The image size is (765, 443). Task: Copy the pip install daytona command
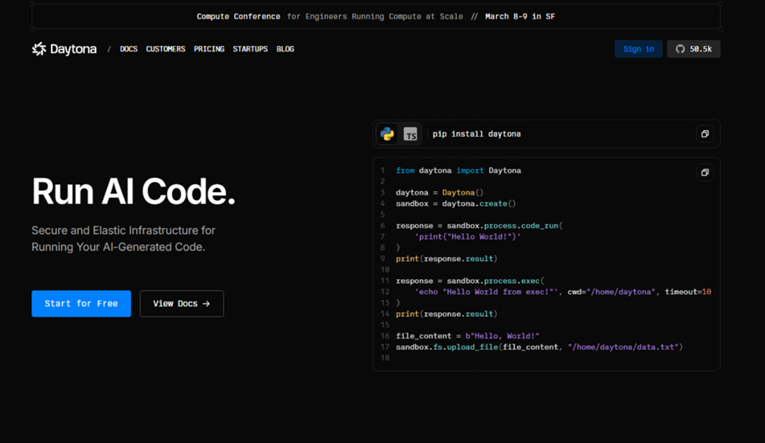[x=704, y=134]
